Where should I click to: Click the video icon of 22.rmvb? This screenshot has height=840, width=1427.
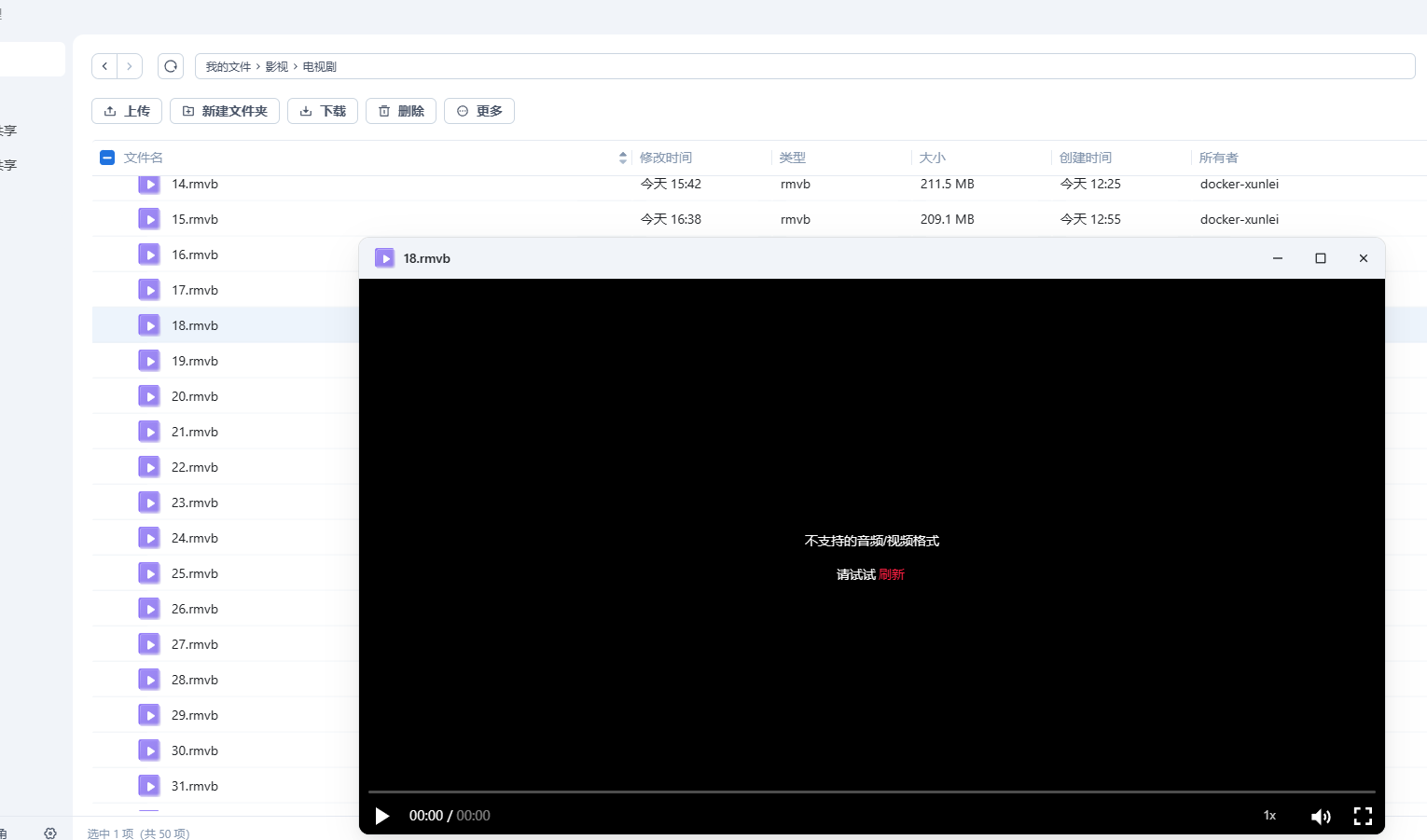[x=149, y=467]
